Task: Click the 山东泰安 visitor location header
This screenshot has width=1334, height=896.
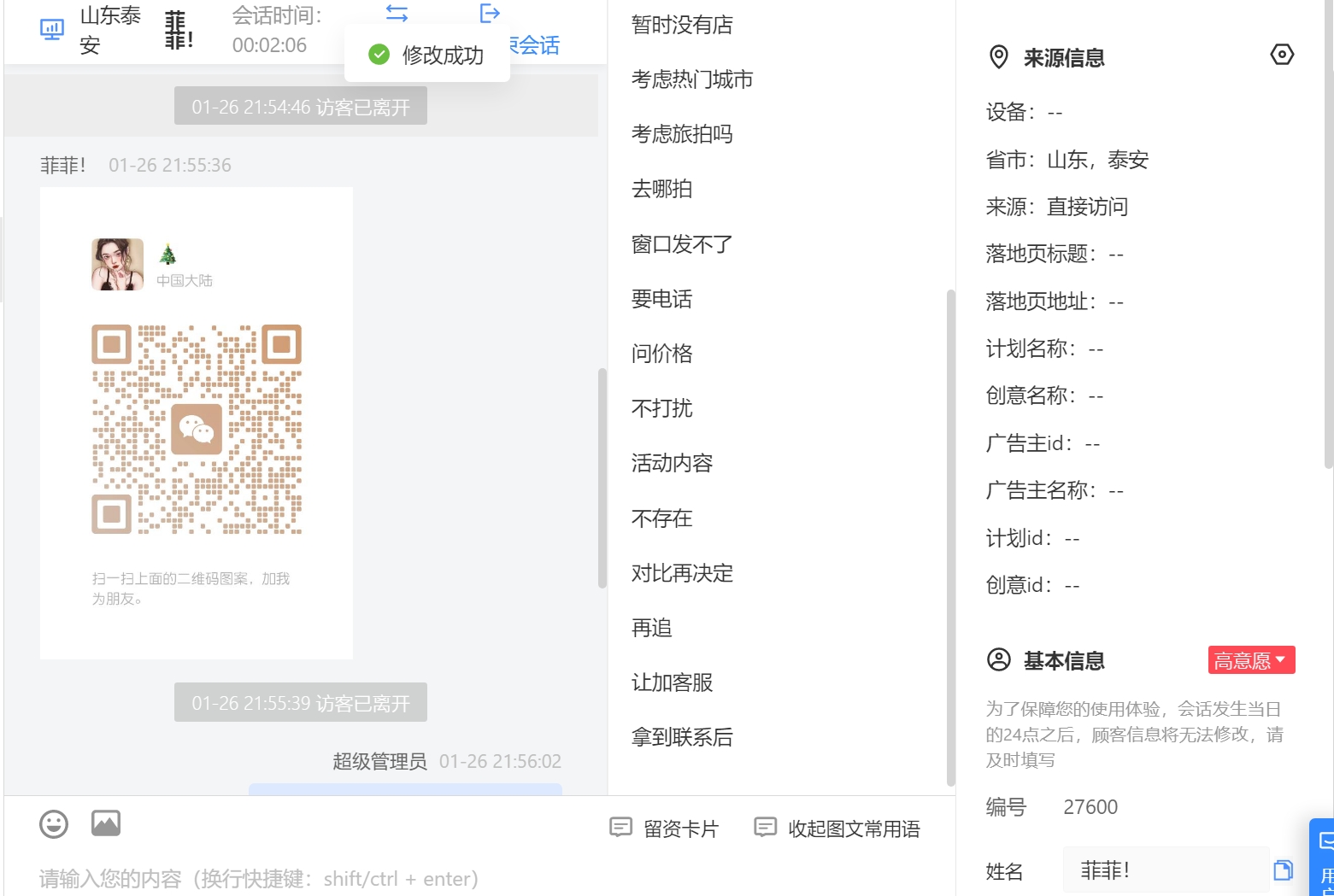Action: [110, 30]
